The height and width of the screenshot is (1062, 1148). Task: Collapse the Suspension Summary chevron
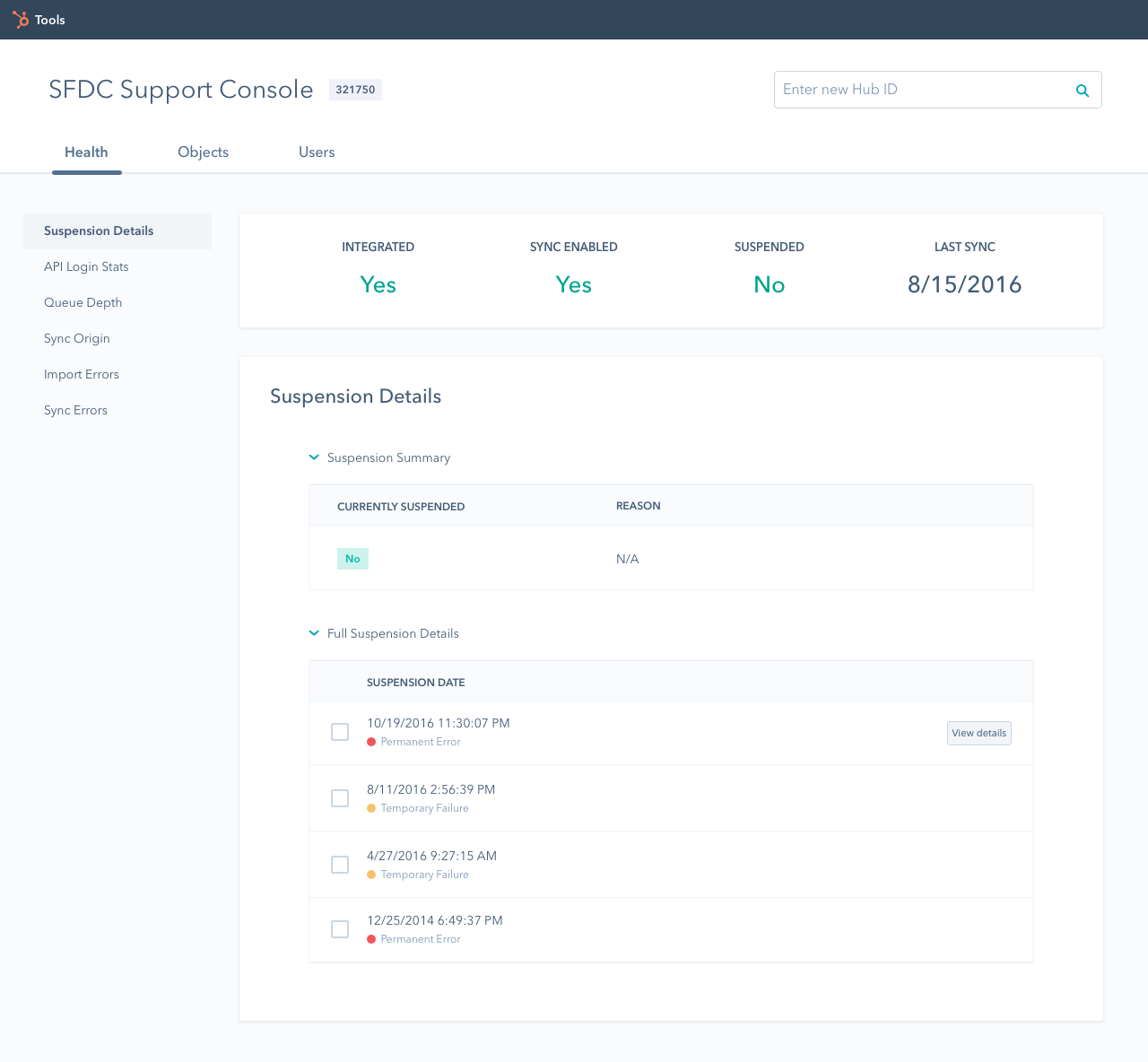click(x=314, y=457)
